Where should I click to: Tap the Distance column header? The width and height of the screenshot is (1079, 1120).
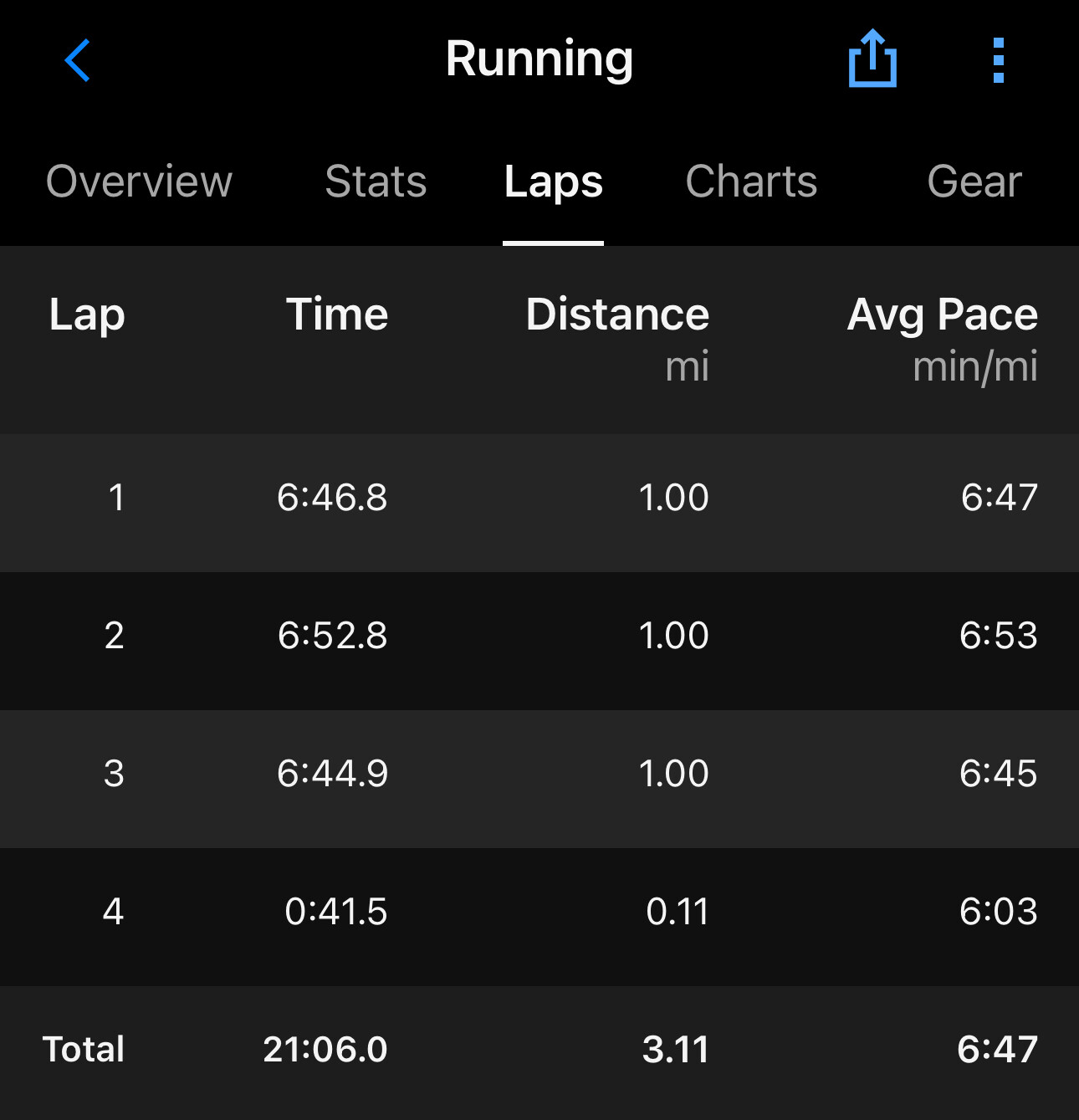coord(617,315)
